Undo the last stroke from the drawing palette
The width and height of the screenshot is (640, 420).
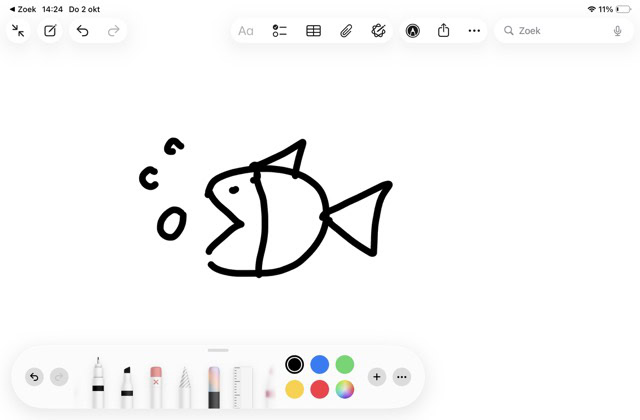(x=34, y=377)
